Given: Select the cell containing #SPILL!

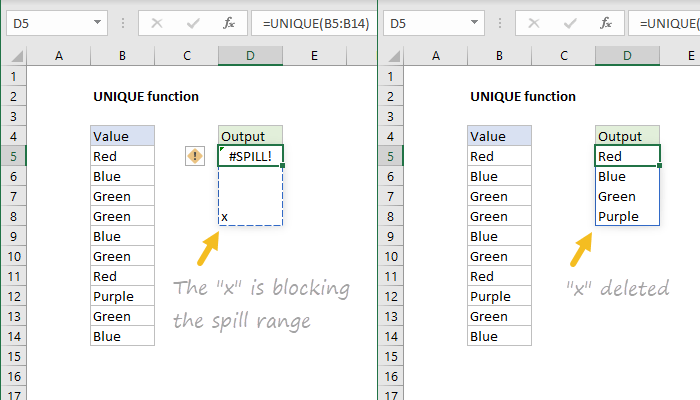Looking at the screenshot, I should tap(250, 156).
